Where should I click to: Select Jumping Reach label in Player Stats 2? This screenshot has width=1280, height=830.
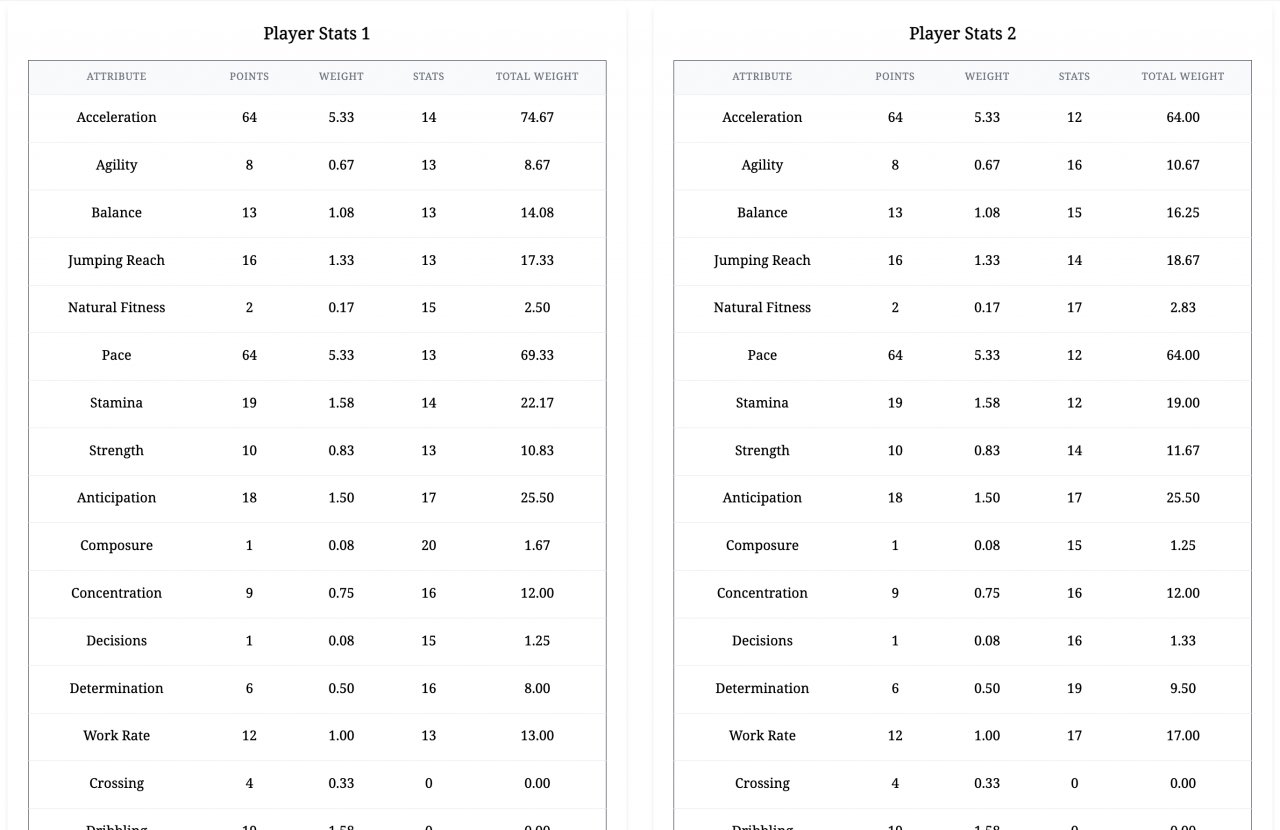pyautogui.click(x=762, y=260)
